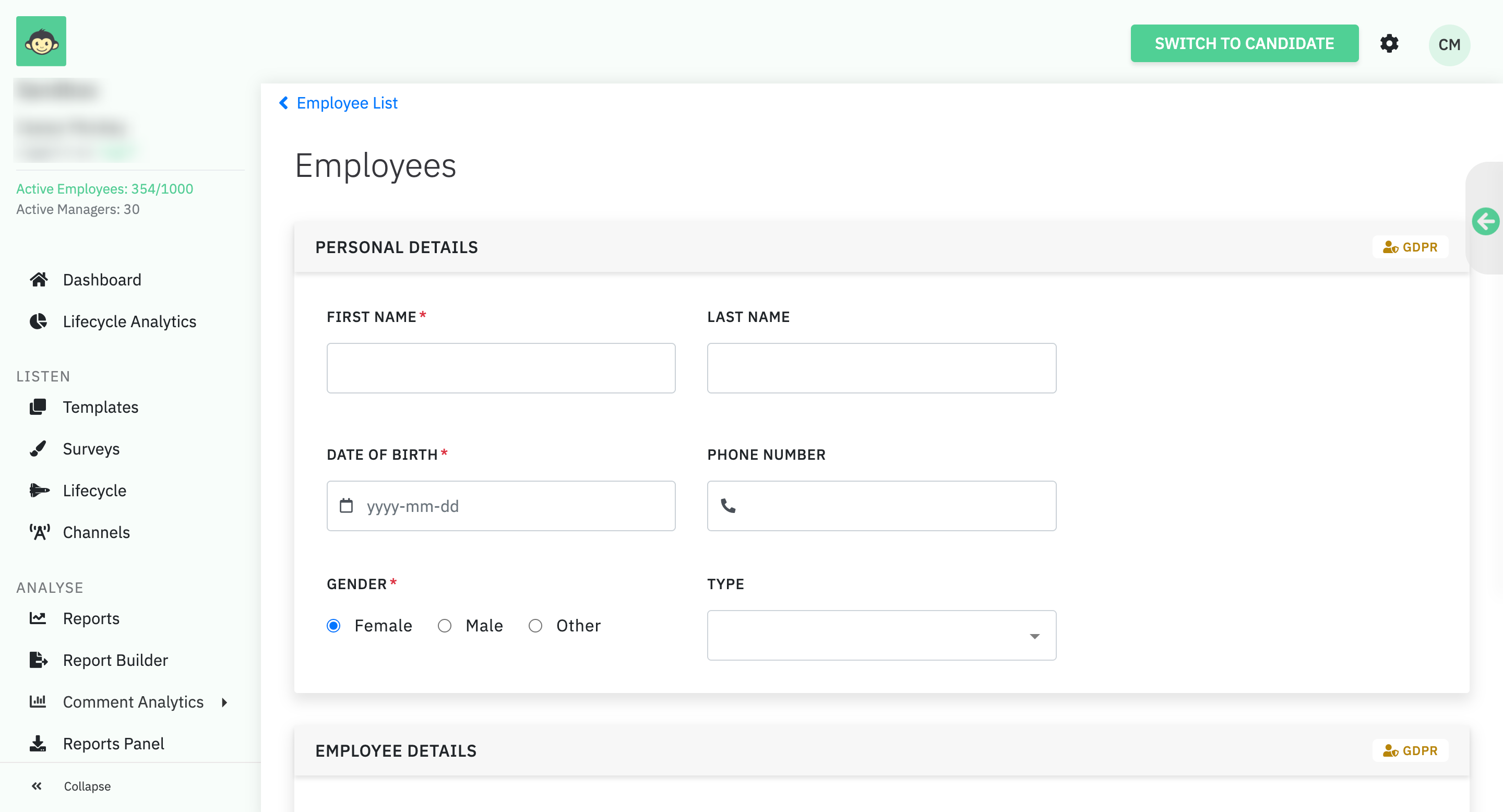Click the calendar icon in Date of Birth
The width and height of the screenshot is (1503, 812).
pyautogui.click(x=346, y=506)
